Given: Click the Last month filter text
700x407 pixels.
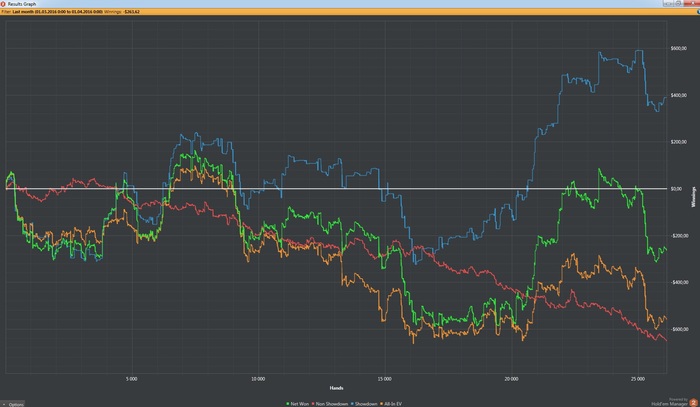Looking at the screenshot, I should click(57, 12).
